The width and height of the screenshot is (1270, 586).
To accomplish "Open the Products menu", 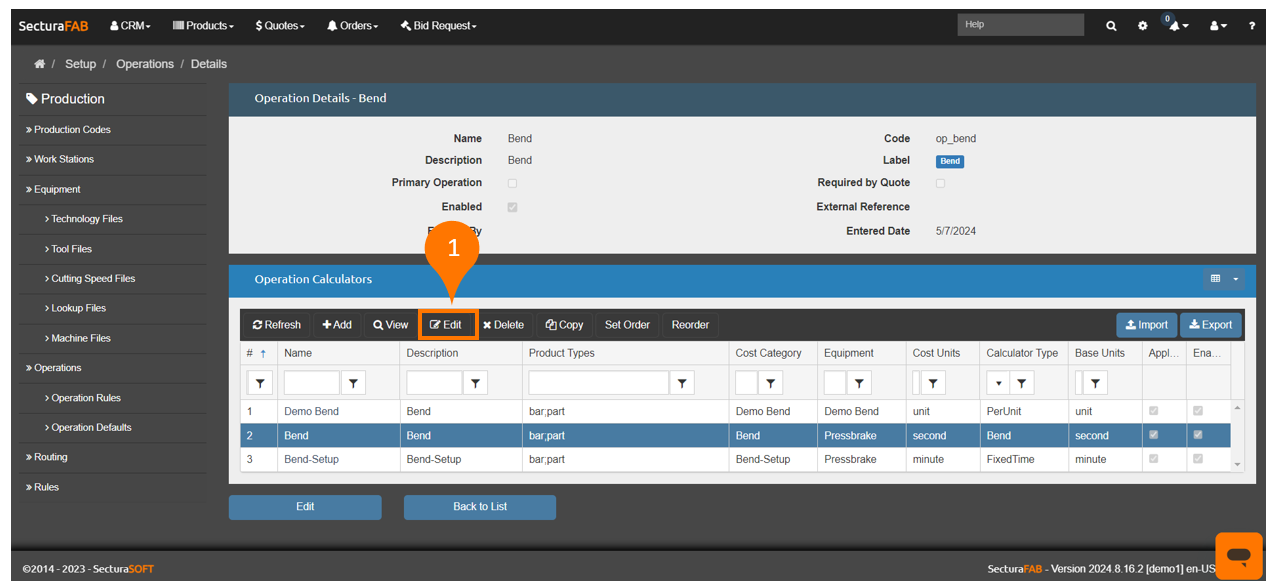I will (204, 26).
